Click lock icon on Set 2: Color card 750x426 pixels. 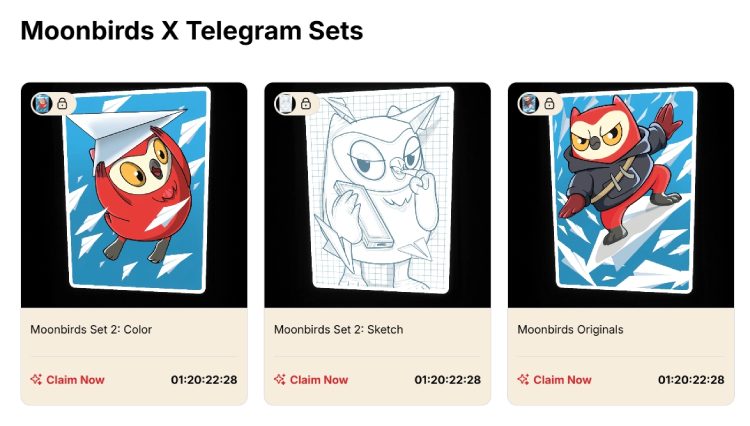[62, 103]
